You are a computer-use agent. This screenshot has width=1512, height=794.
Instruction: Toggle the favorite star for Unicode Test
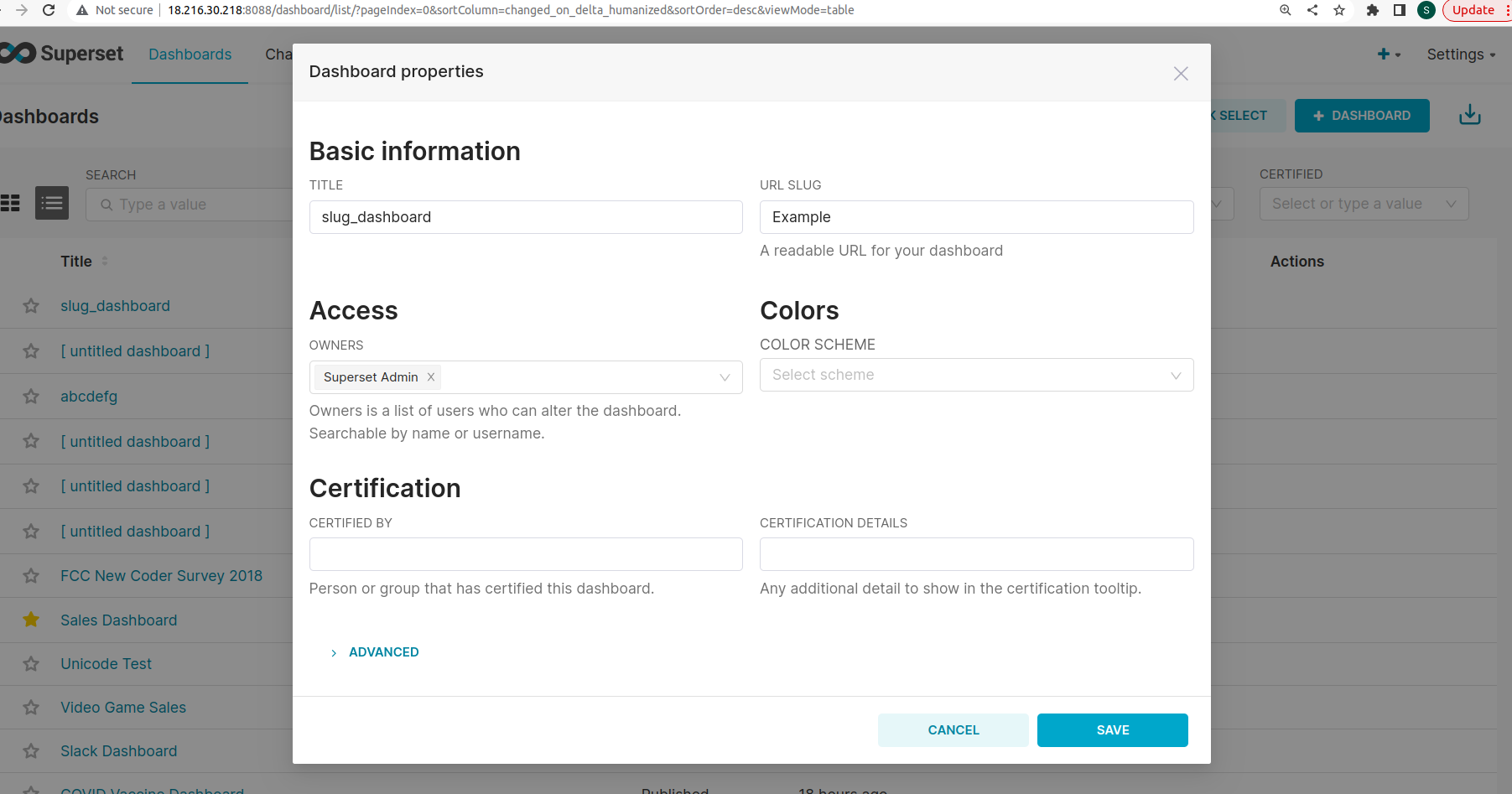click(31, 663)
